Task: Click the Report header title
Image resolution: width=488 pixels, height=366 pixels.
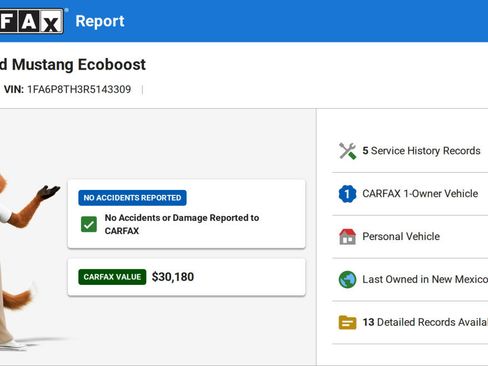Action: [100, 21]
